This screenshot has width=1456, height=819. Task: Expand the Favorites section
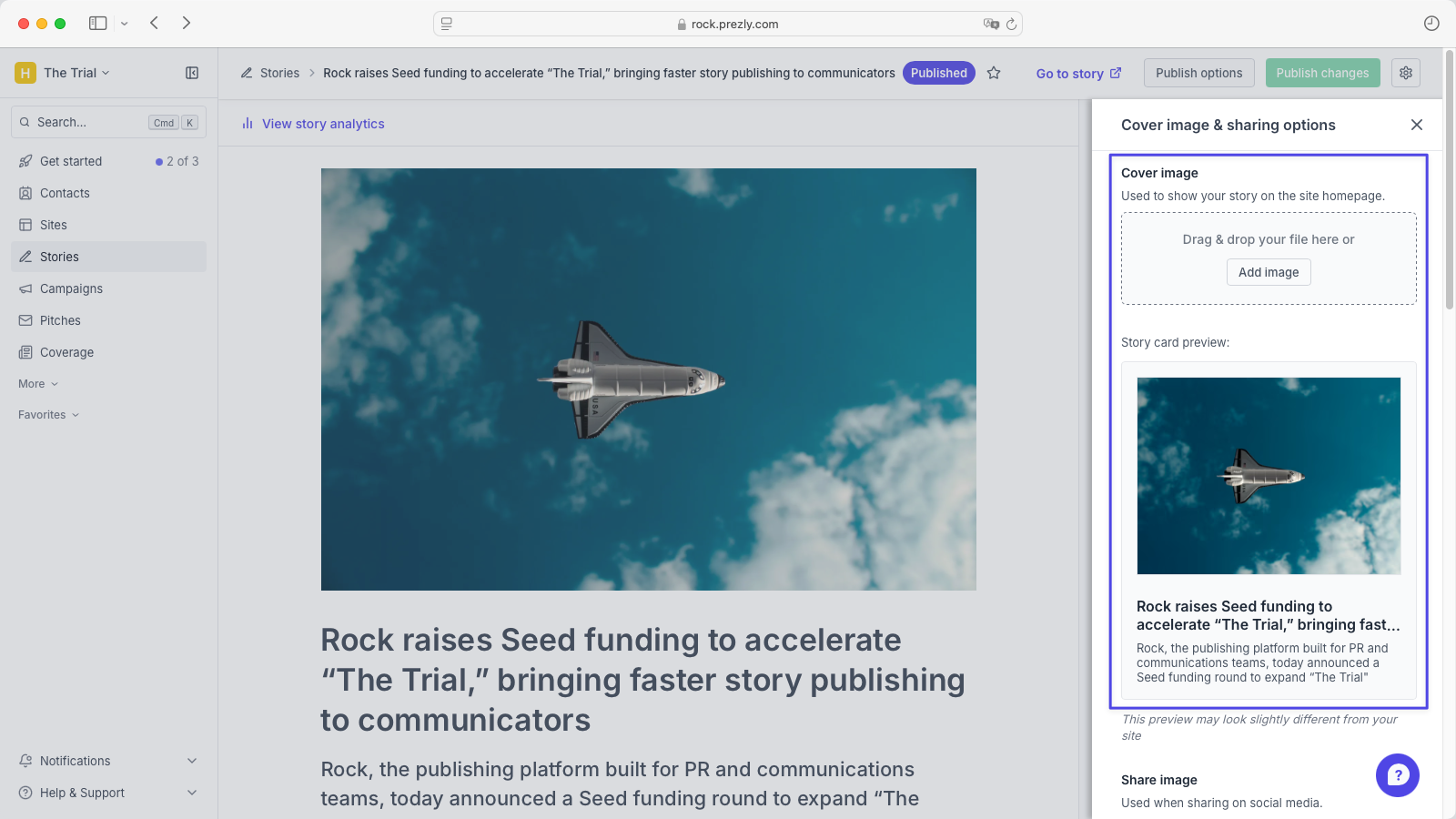49,415
